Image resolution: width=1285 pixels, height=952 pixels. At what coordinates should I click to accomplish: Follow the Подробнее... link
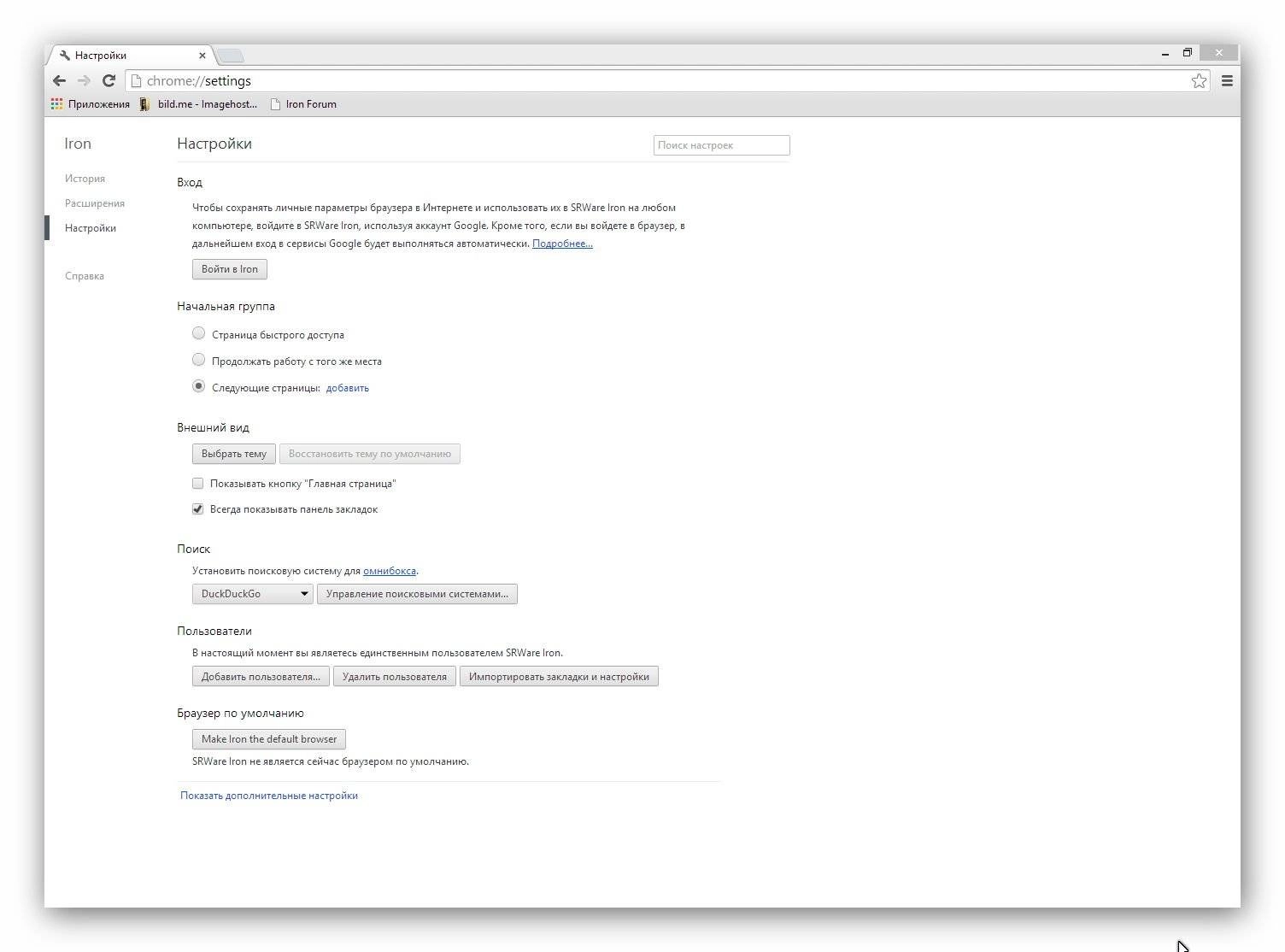pos(562,244)
